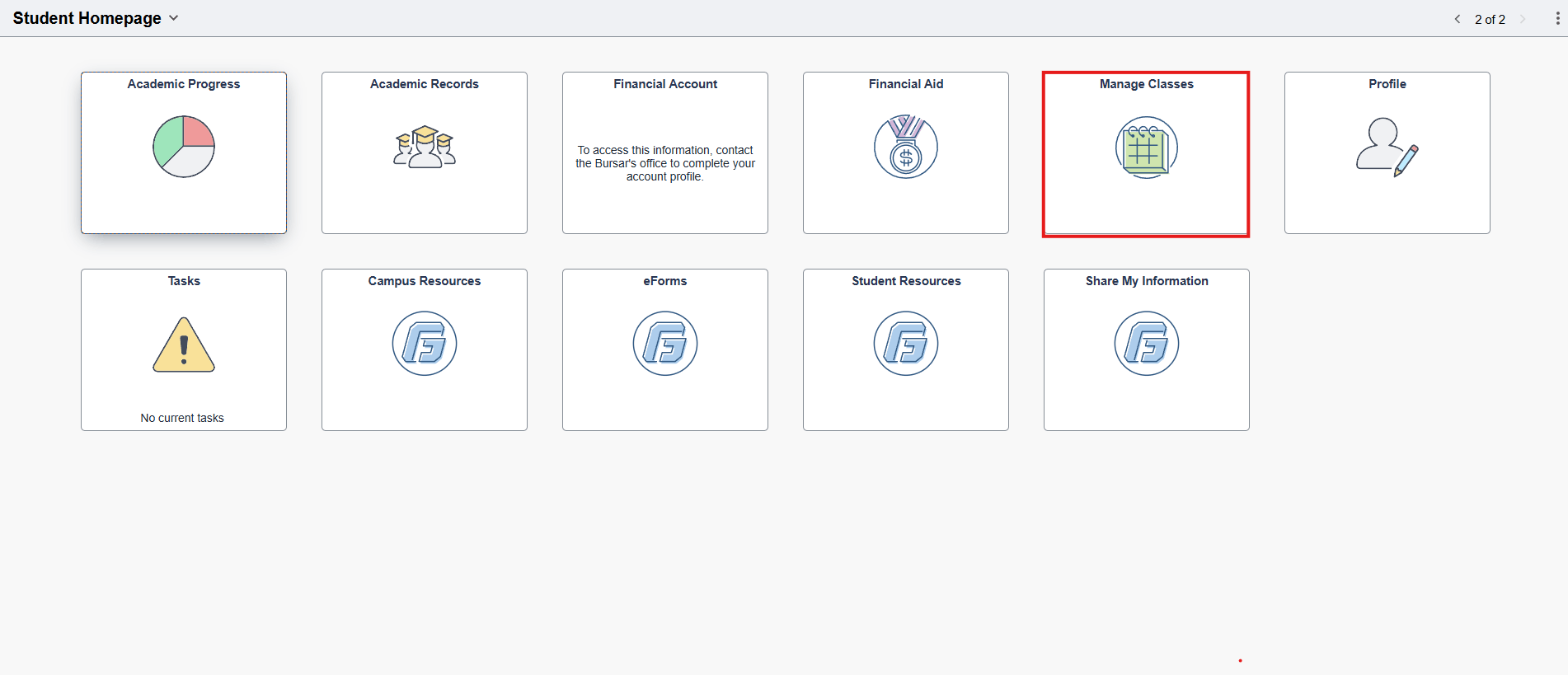Select the Manage Classes calendar icon
The height and width of the screenshot is (675, 1568).
pos(1147,148)
